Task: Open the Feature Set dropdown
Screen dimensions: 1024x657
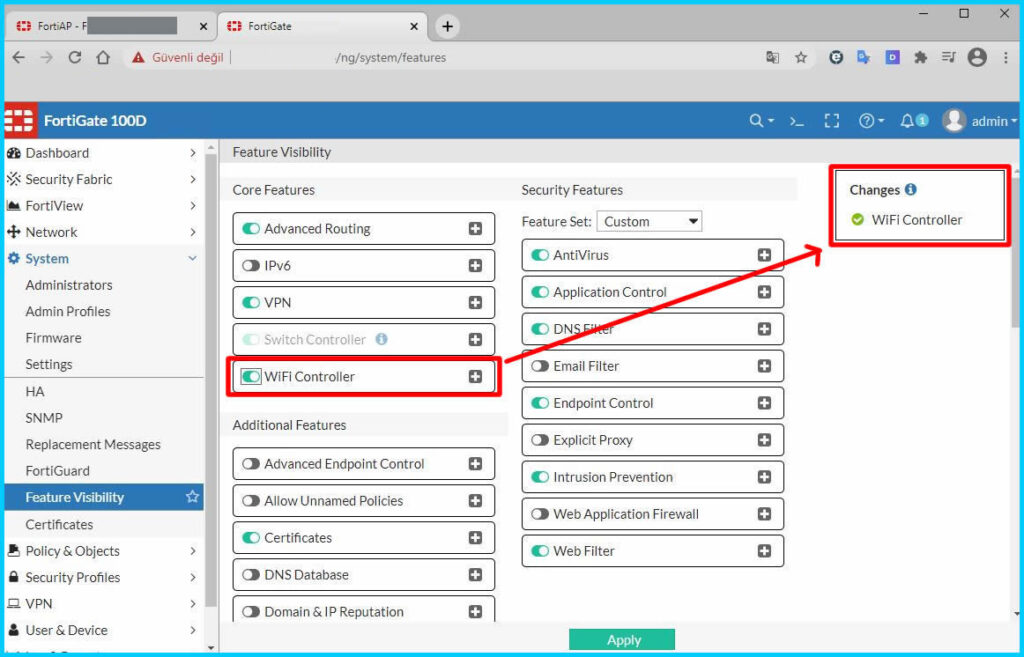Action: [x=650, y=221]
